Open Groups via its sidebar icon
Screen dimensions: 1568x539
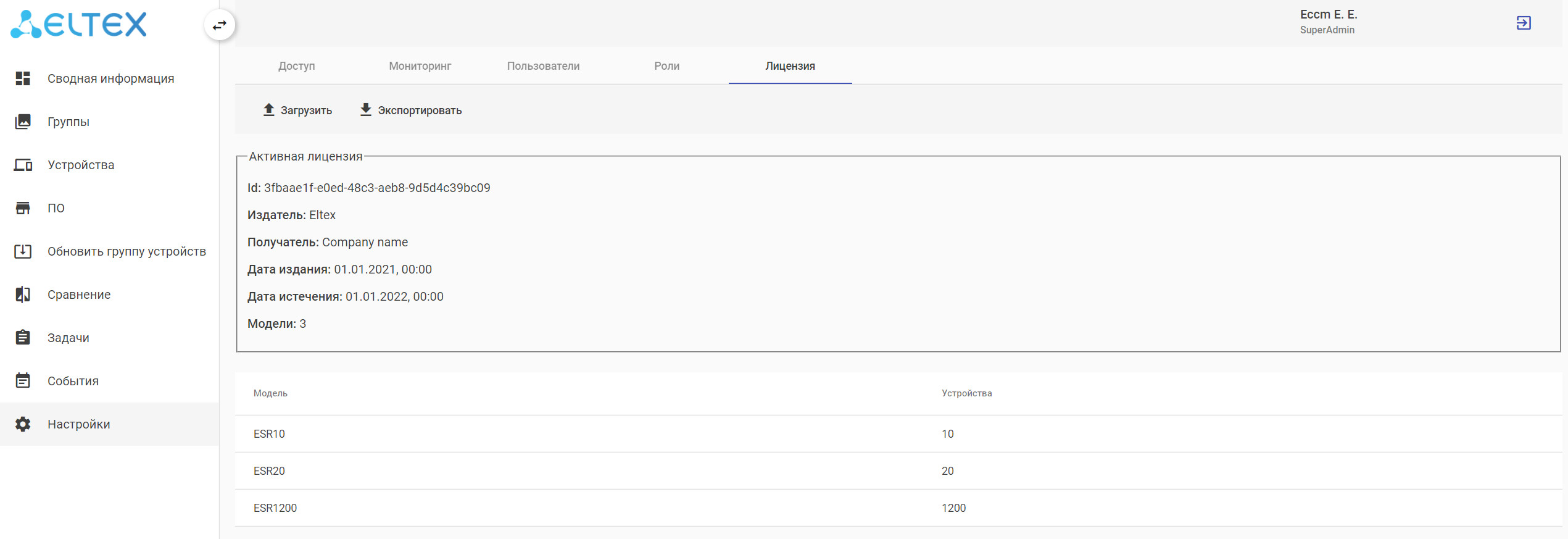tap(23, 122)
